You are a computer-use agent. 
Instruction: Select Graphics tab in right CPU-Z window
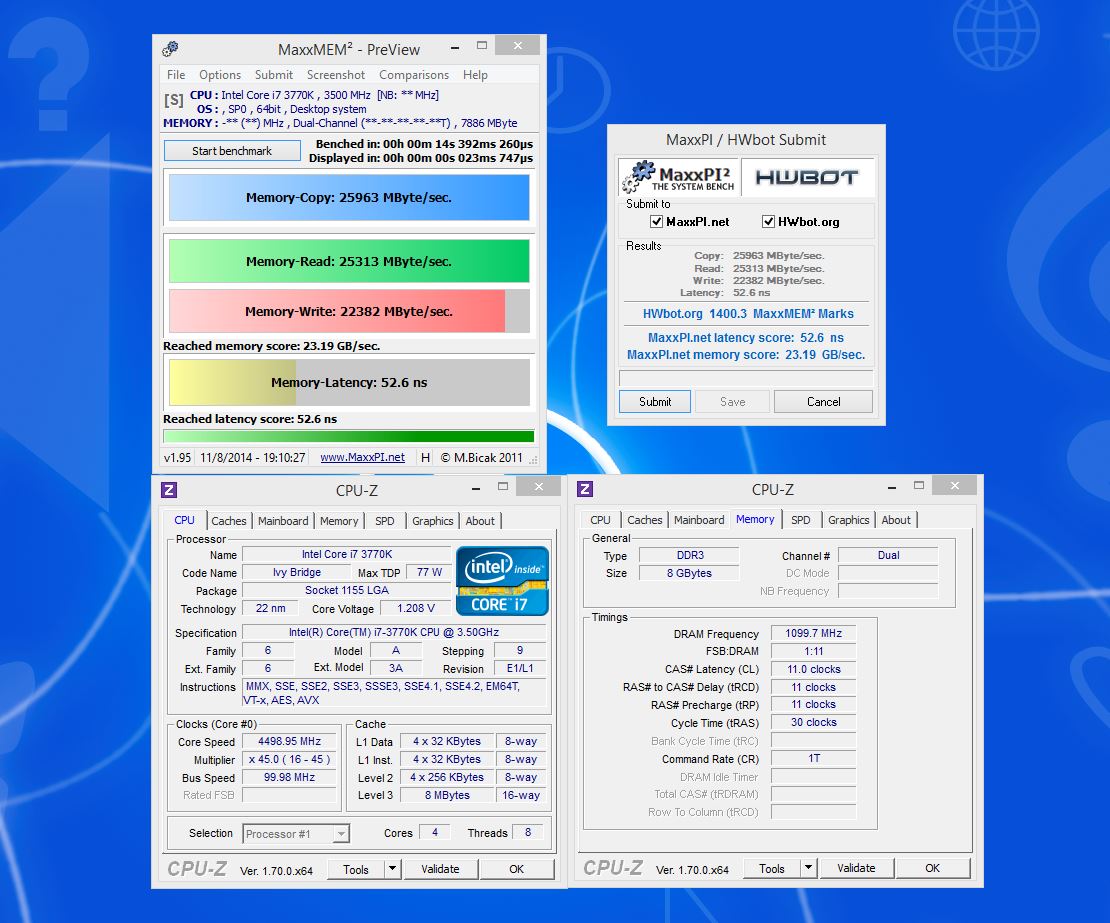[849, 520]
